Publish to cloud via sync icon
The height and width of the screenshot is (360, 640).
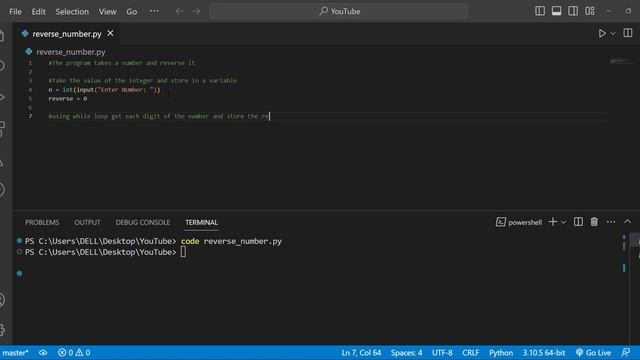[43, 353]
